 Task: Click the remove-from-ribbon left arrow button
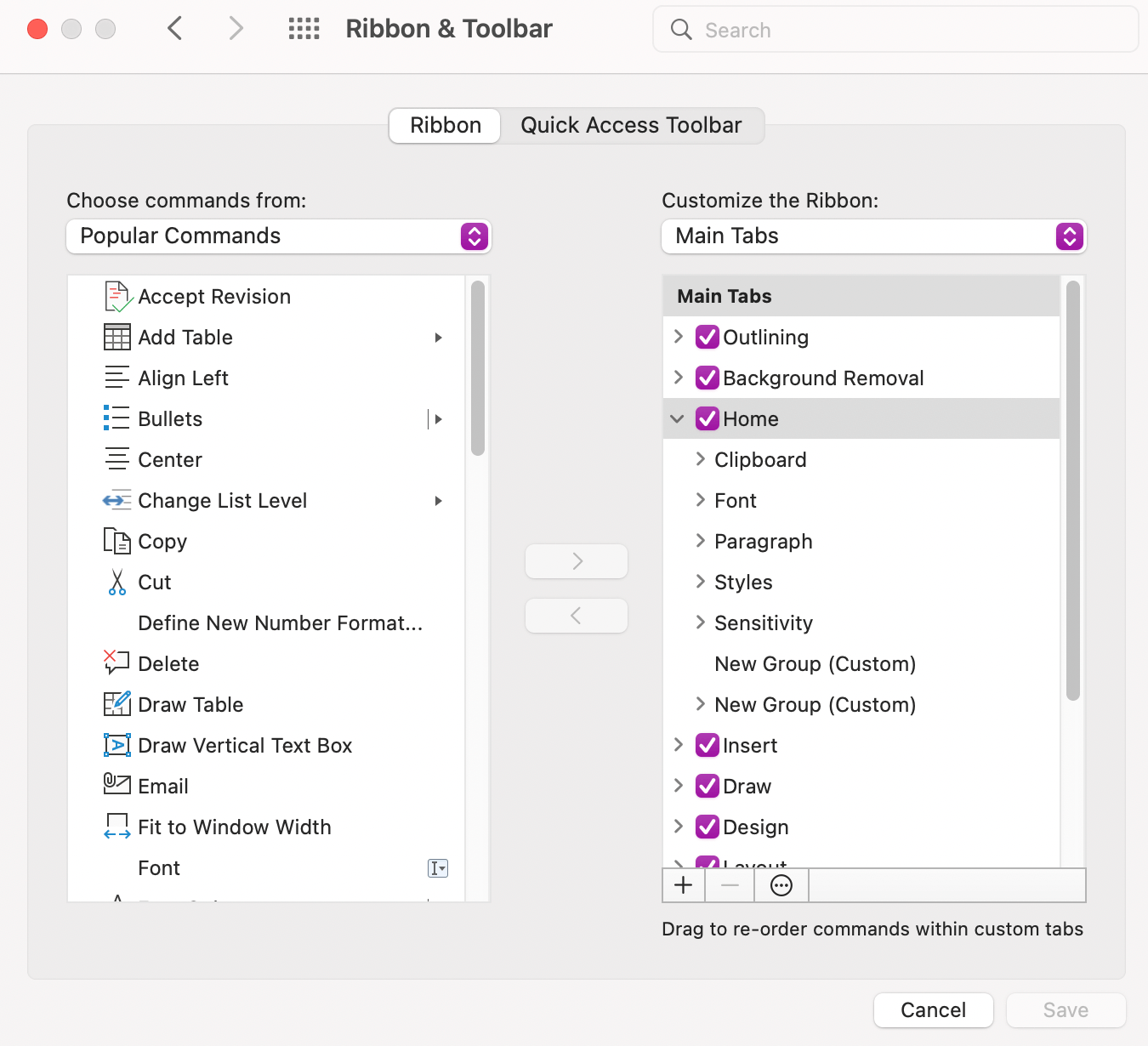pos(577,616)
